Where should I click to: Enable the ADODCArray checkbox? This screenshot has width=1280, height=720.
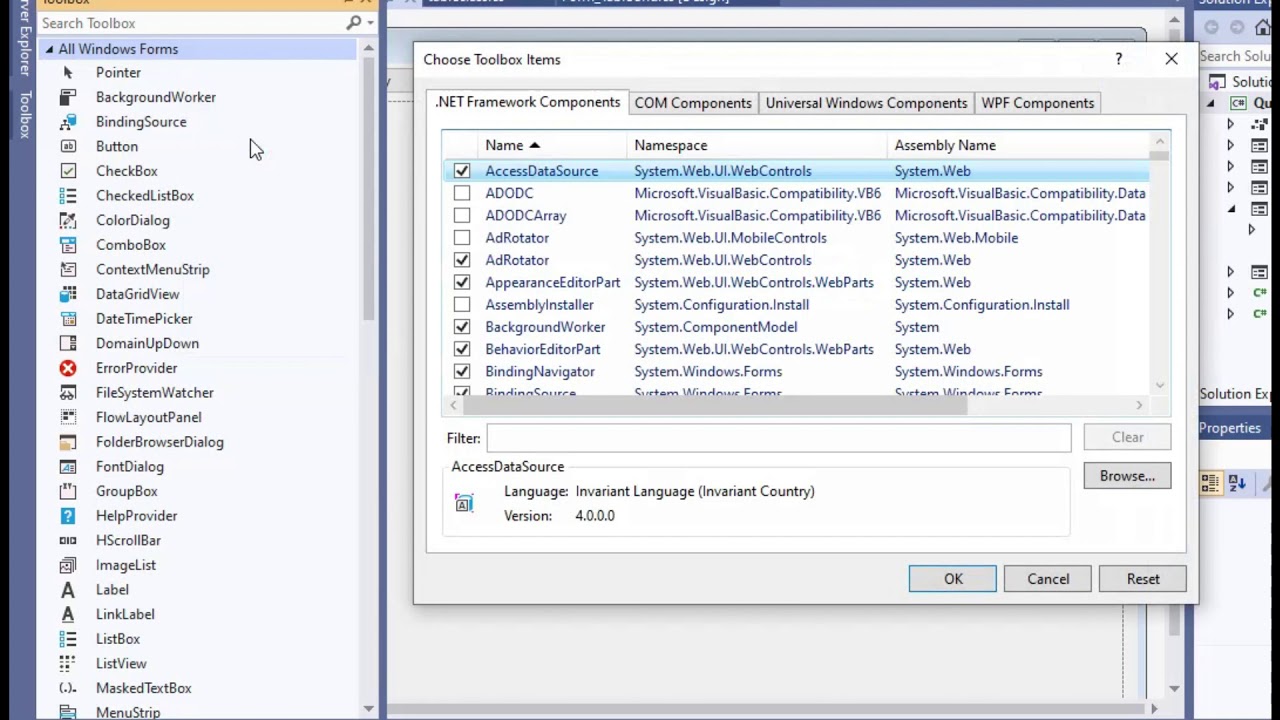462,215
